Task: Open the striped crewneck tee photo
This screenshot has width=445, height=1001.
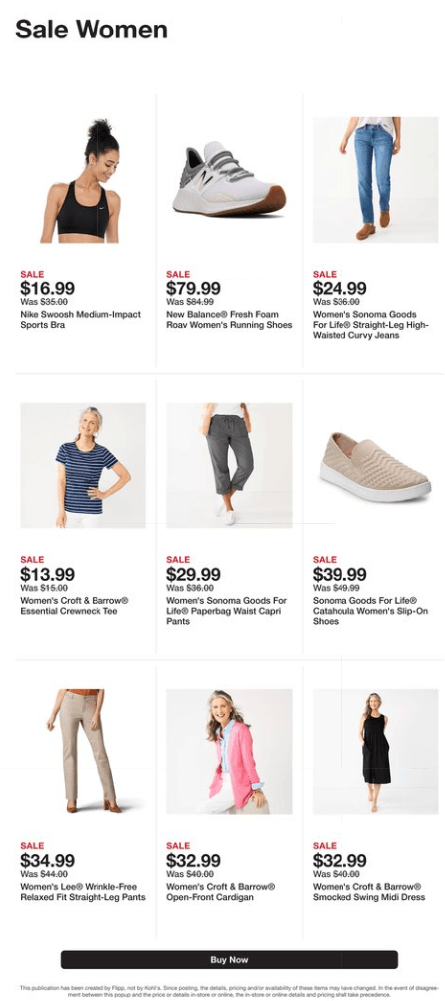Action: coord(83,465)
